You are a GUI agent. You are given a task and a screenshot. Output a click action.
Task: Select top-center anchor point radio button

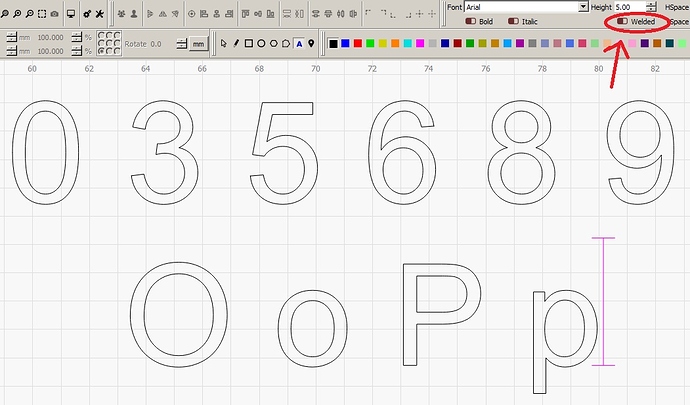[109, 36]
